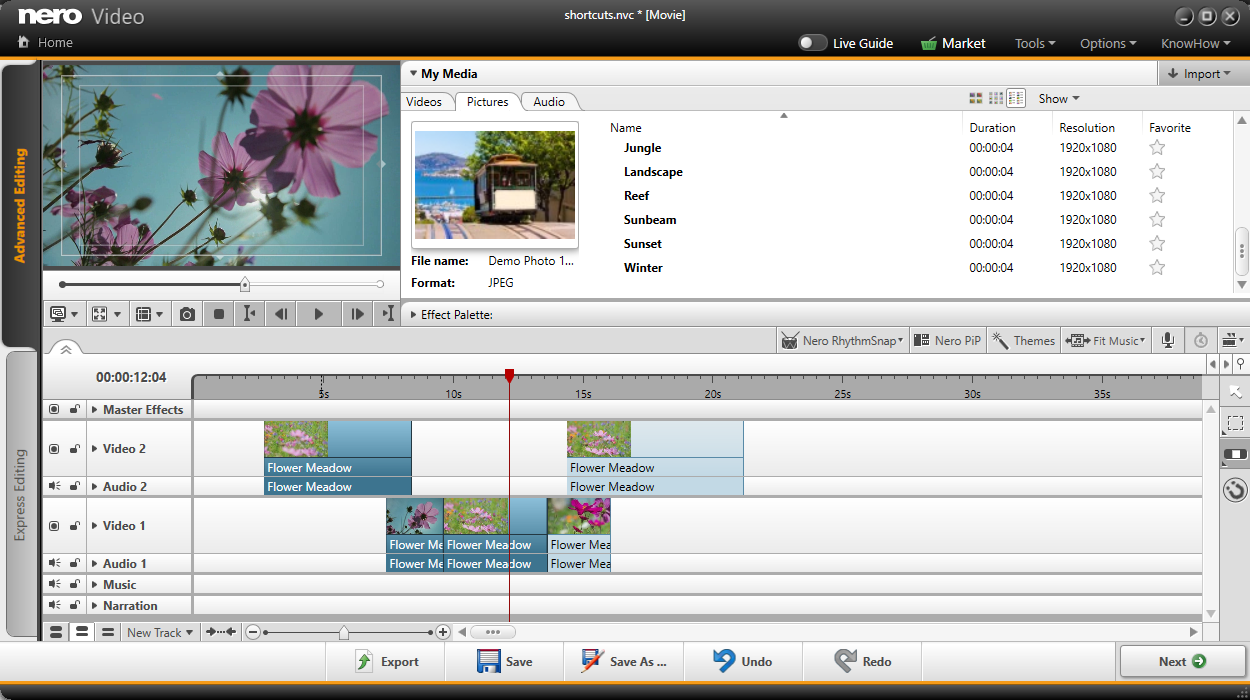Play the preview video
This screenshot has width=1250, height=700.
[x=318, y=314]
